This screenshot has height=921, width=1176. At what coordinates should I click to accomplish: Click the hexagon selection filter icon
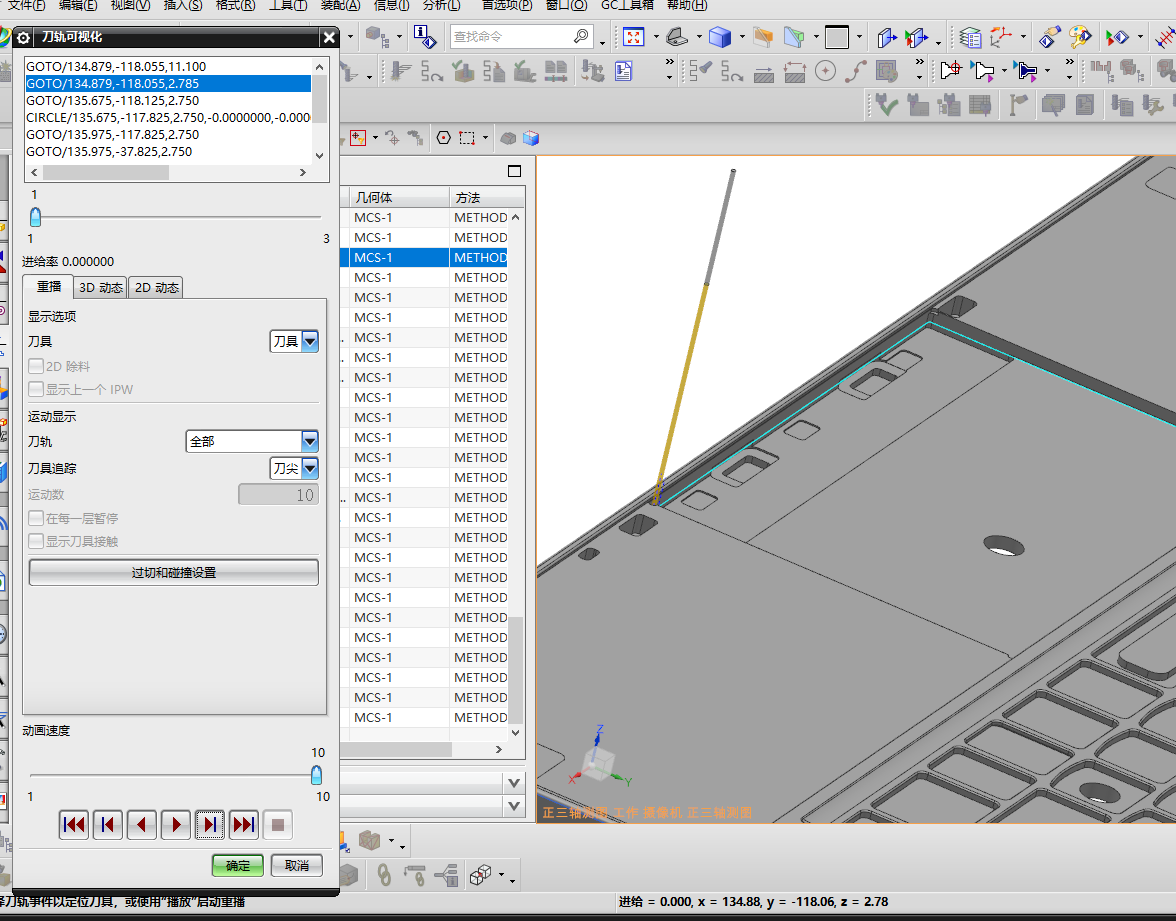click(443, 138)
